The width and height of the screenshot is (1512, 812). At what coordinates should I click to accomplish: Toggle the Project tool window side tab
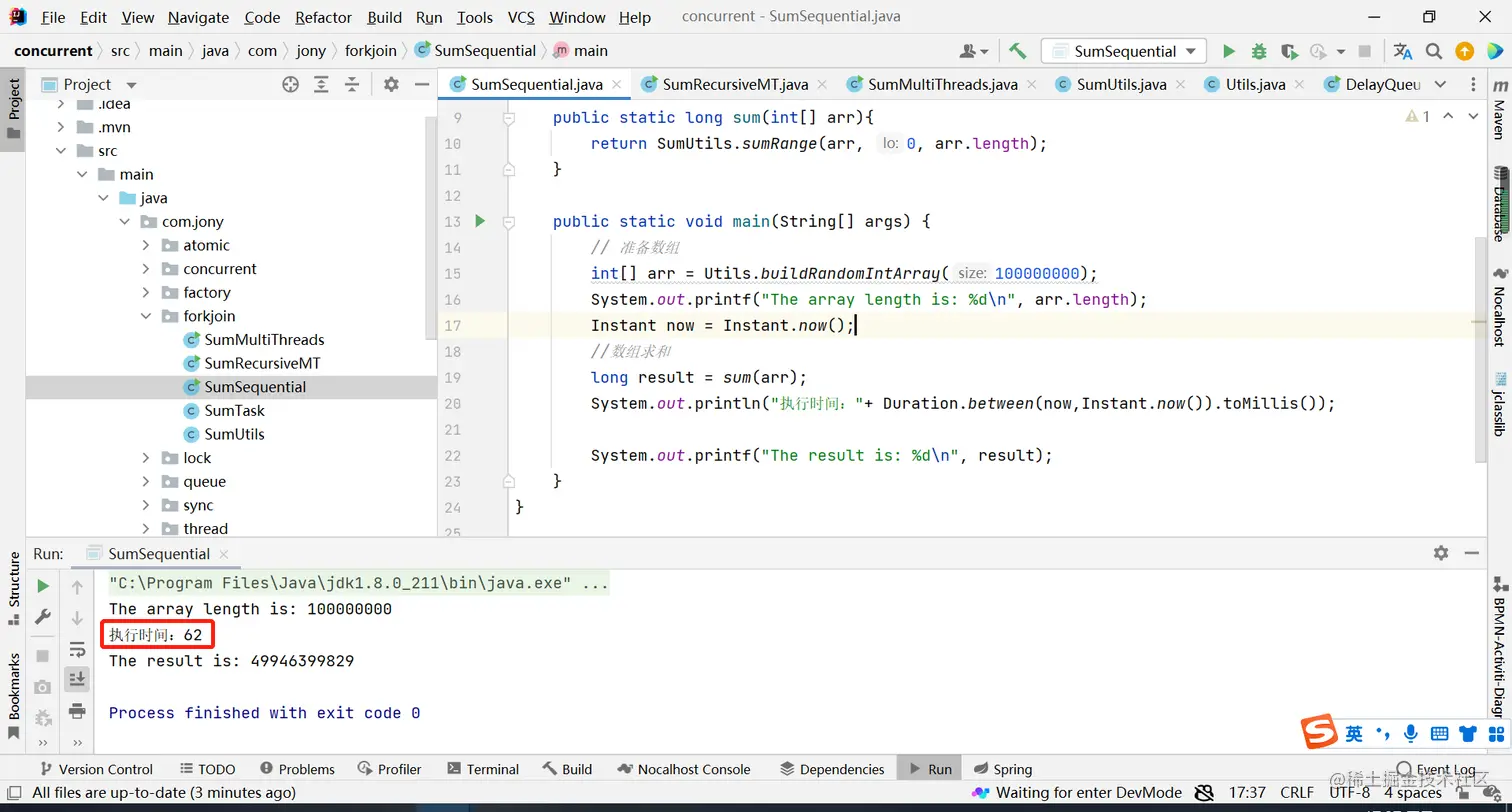[x=13, y=110]
